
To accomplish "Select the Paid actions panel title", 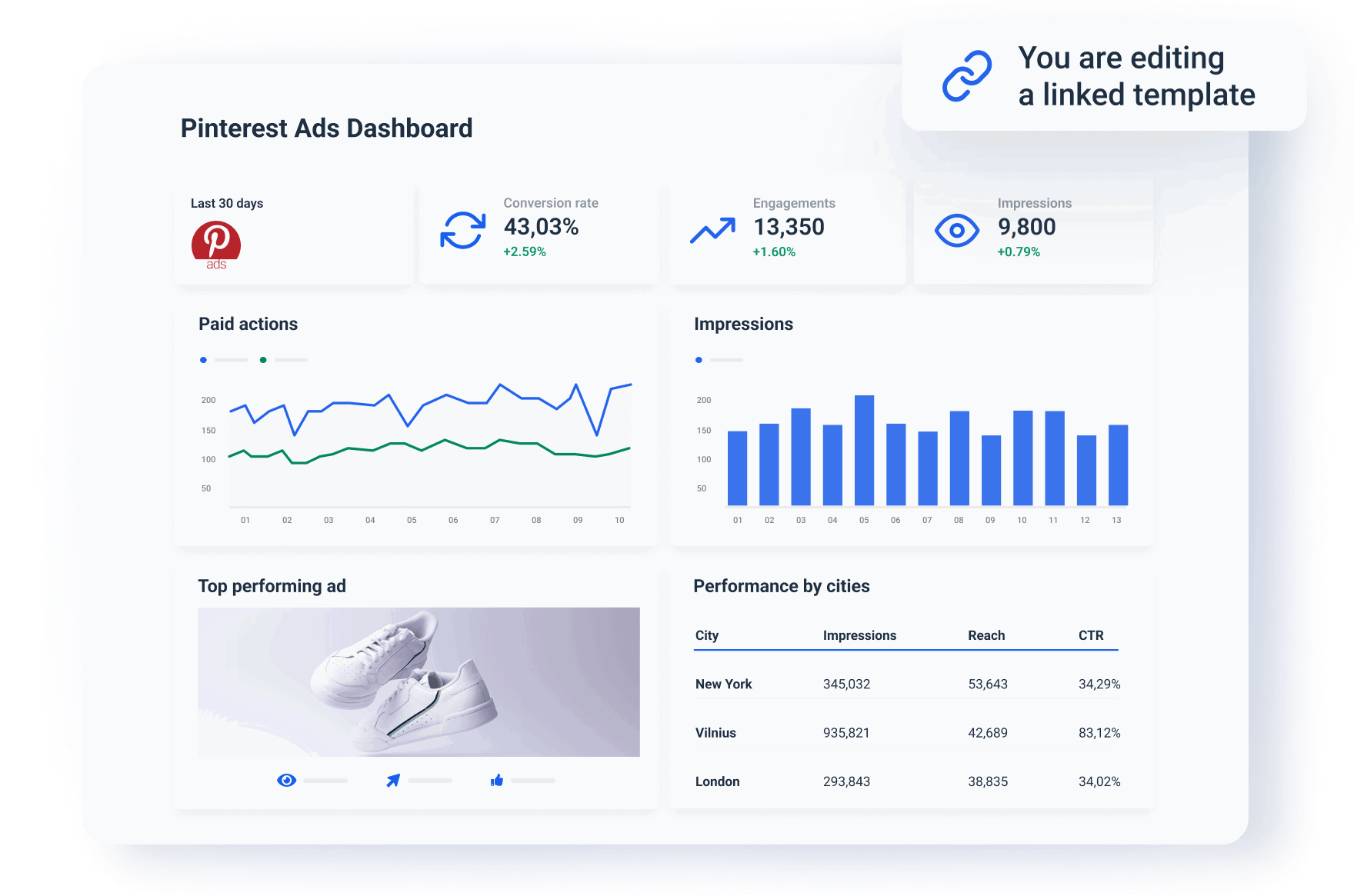I will point(248,324).
